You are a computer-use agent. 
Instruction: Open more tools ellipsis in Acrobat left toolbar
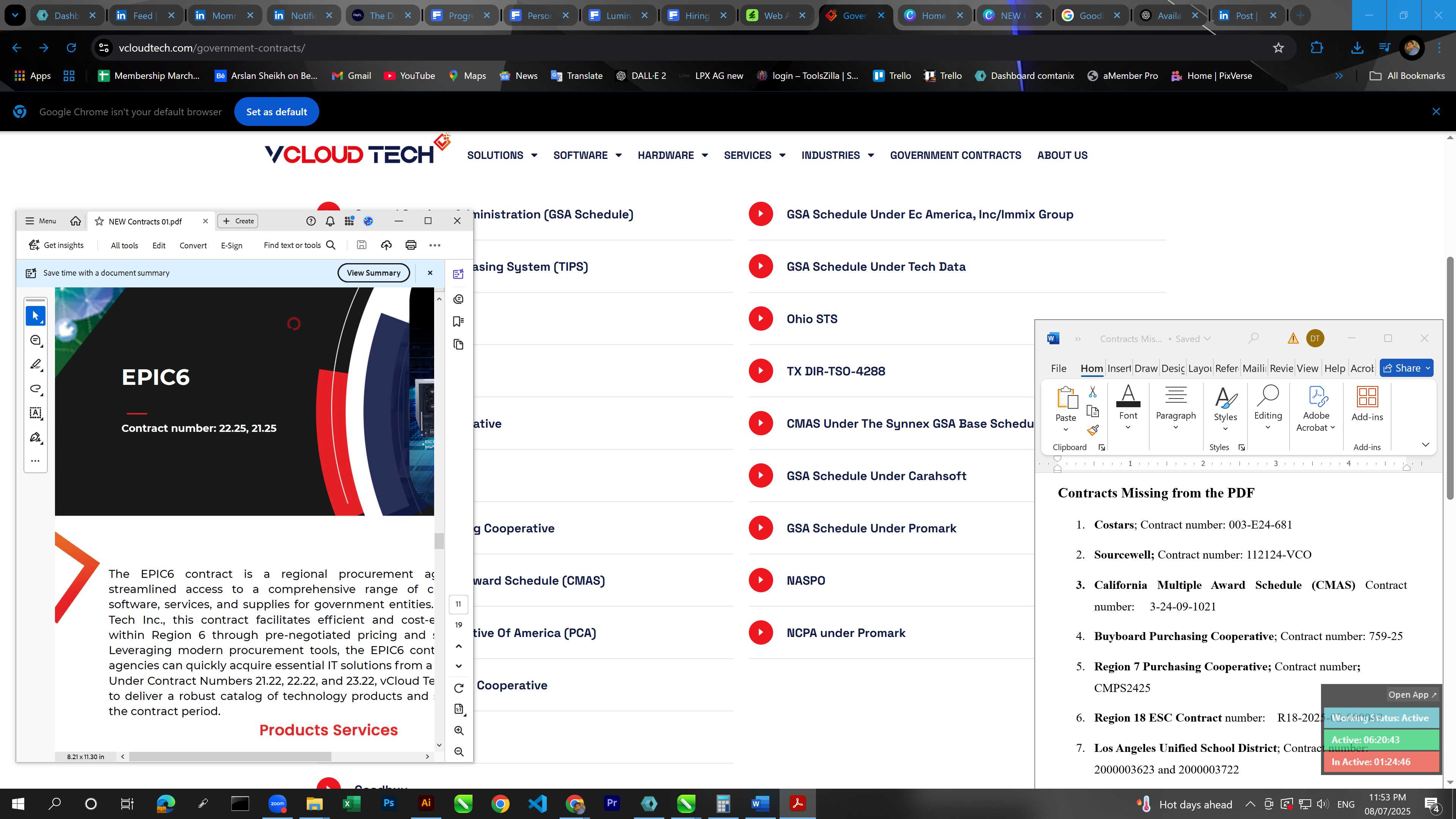pyautogui.click(x=35, y=461)
